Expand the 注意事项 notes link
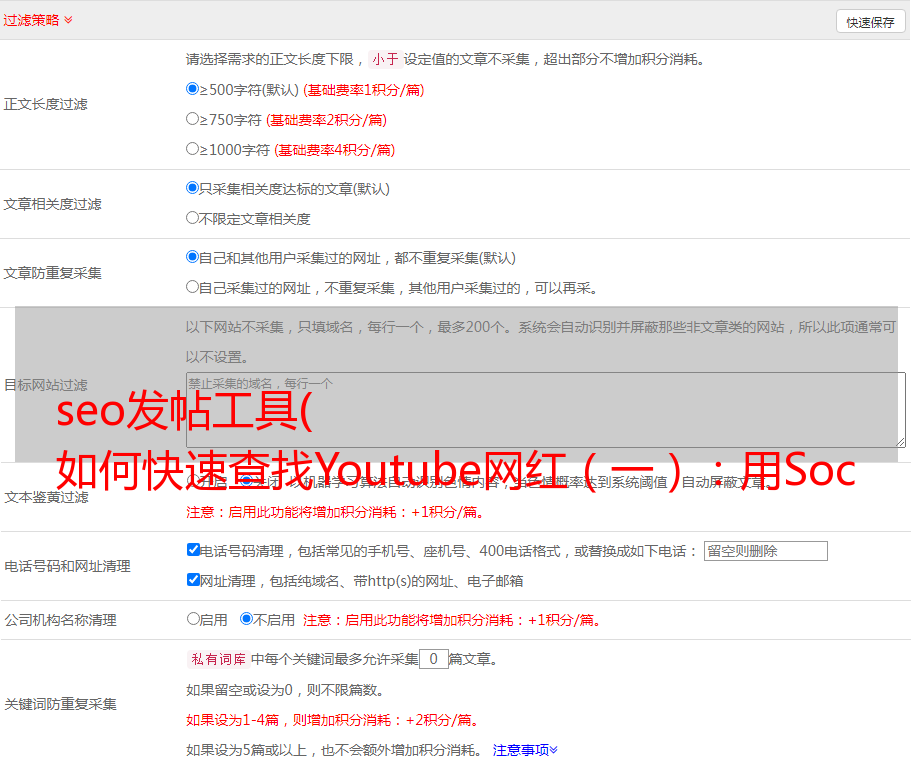Viewport: 912px width, 768px height. (x=525, y=749)
